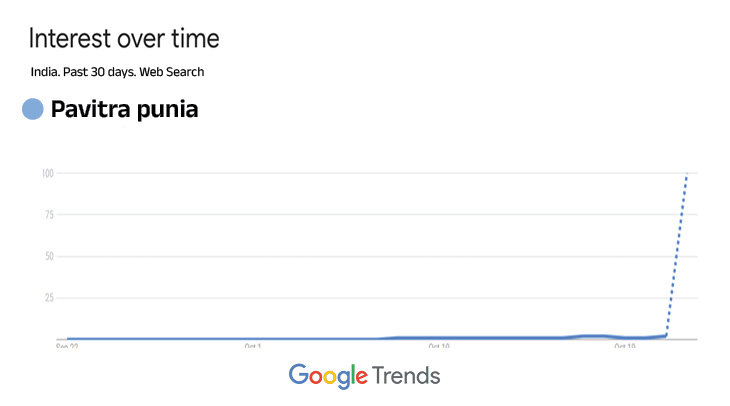Click the 75 label on the y-axis
730x406 pixels.
click(47, 215)
